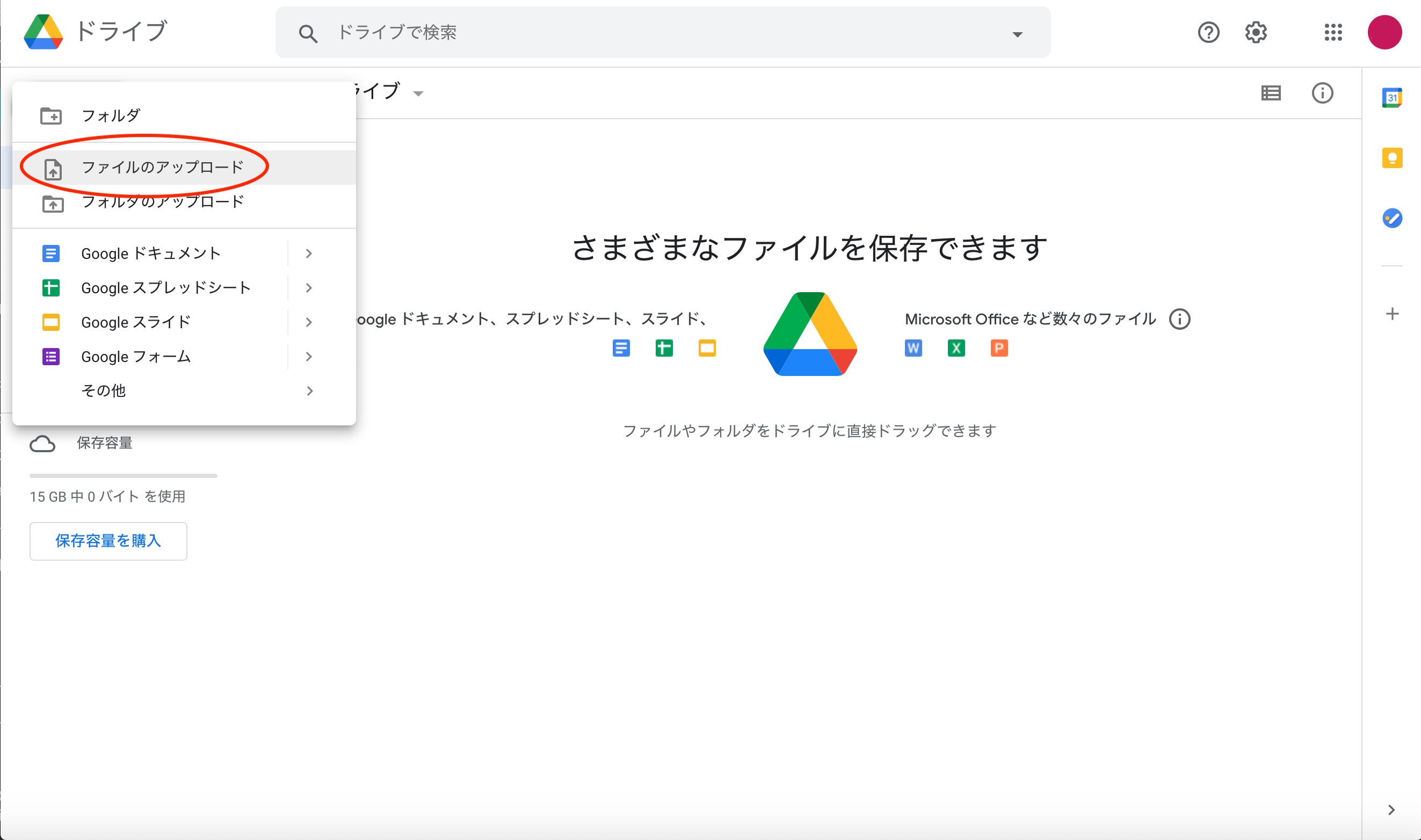Open Google Tasks side panel icon
The height and width of the screenshot is (840, 1421).
coord(1391,218)
